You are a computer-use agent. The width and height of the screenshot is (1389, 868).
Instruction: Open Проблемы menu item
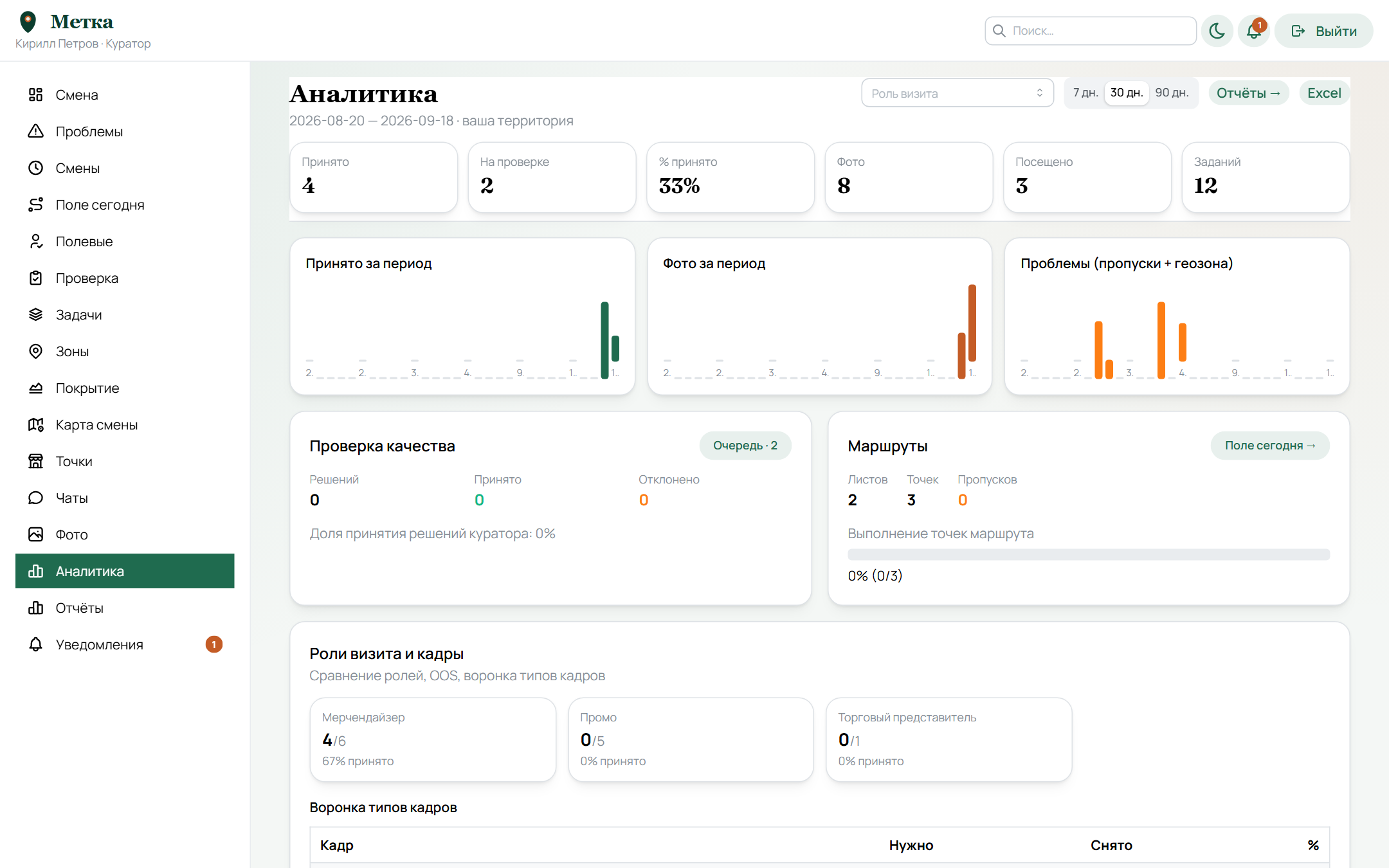pos(125,131)
